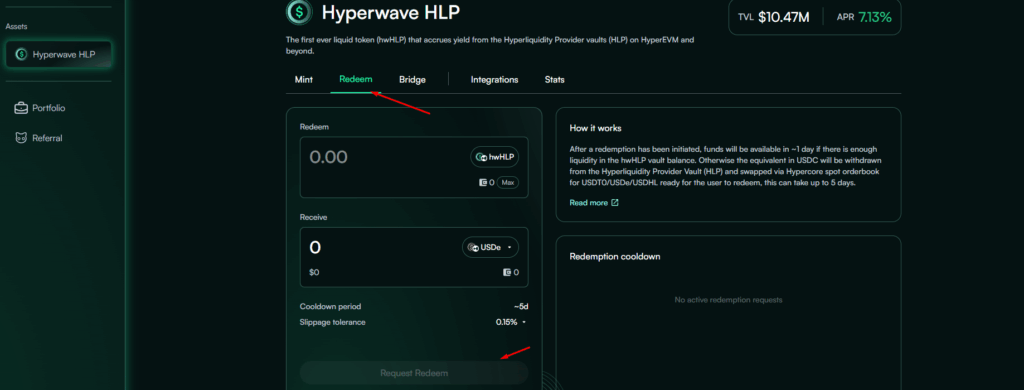Click the "Cooldown period" label

point(330,306)
